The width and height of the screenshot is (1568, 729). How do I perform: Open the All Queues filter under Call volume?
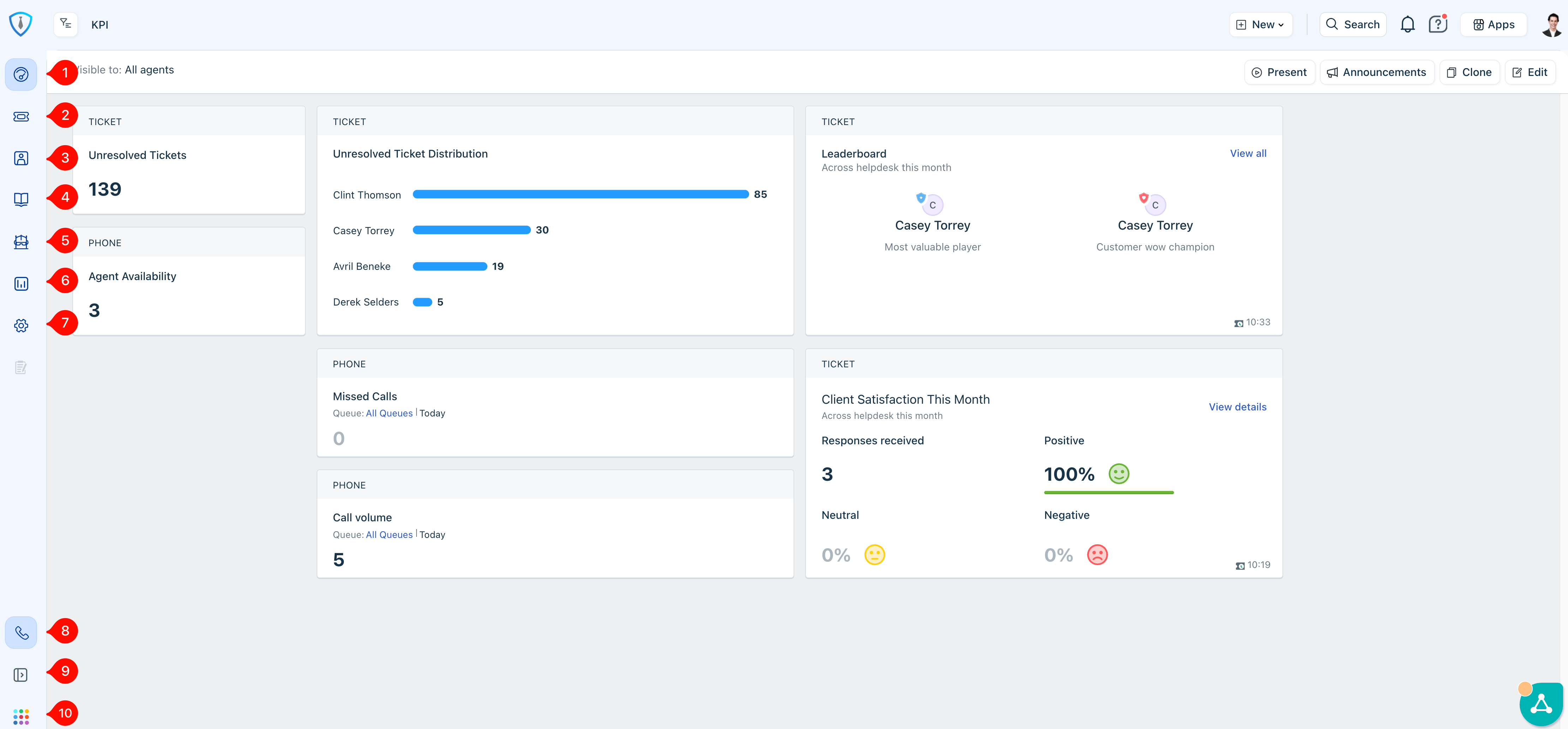pos(389,534)
